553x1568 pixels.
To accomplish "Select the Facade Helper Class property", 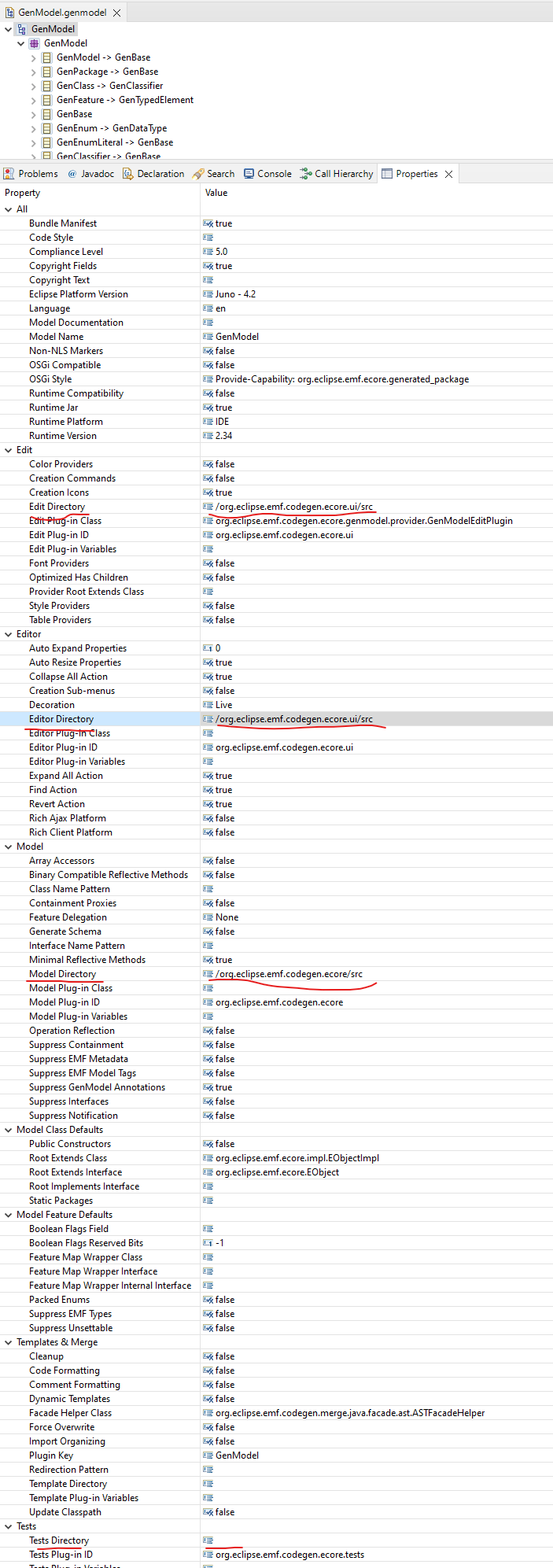I will pyautogui.click(x=70, y=1413).
